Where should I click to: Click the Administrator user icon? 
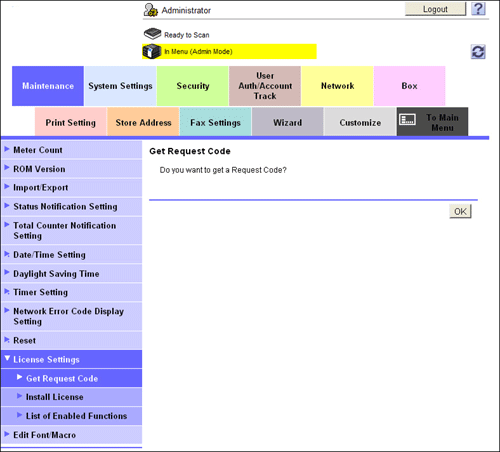pyautogui.click(x=151, y=10)
